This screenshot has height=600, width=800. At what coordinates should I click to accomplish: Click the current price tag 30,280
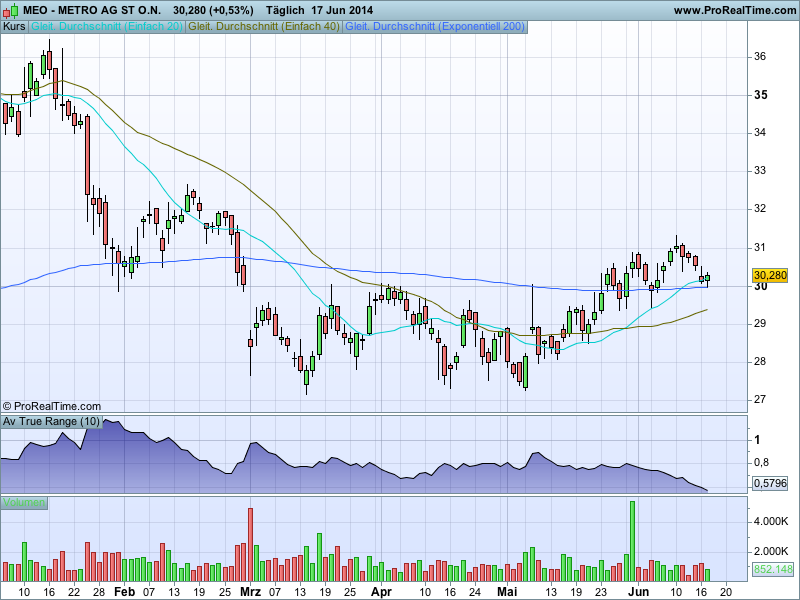(770, 276)
